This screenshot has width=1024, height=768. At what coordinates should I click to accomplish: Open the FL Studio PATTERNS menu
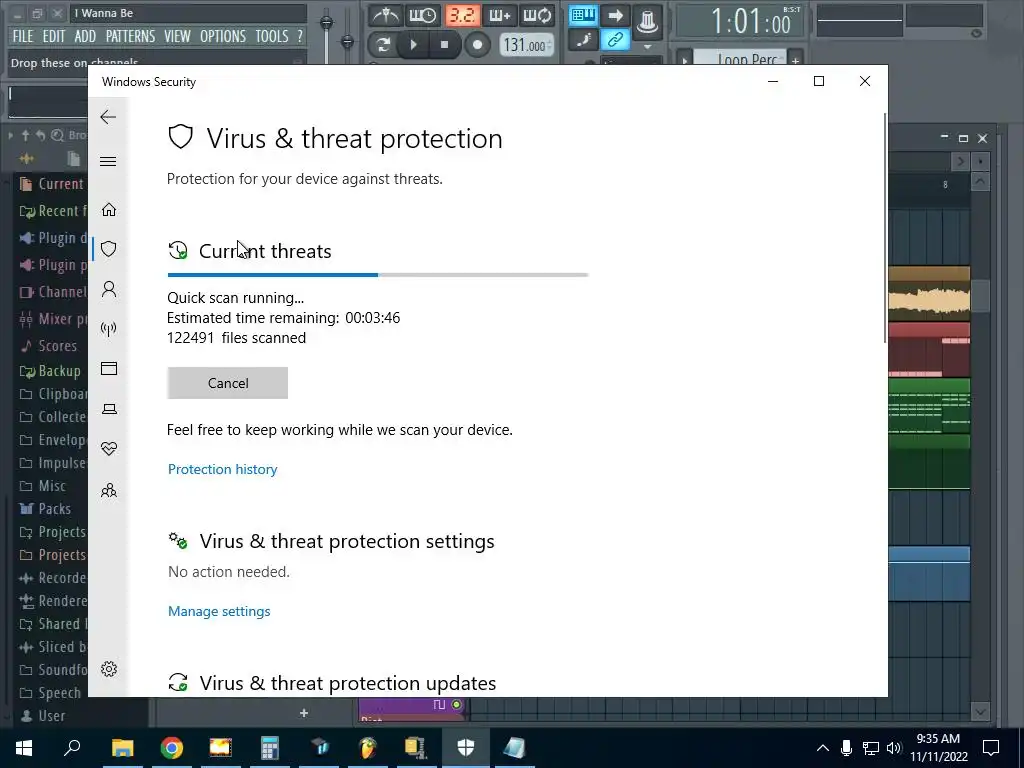(131, 36)
